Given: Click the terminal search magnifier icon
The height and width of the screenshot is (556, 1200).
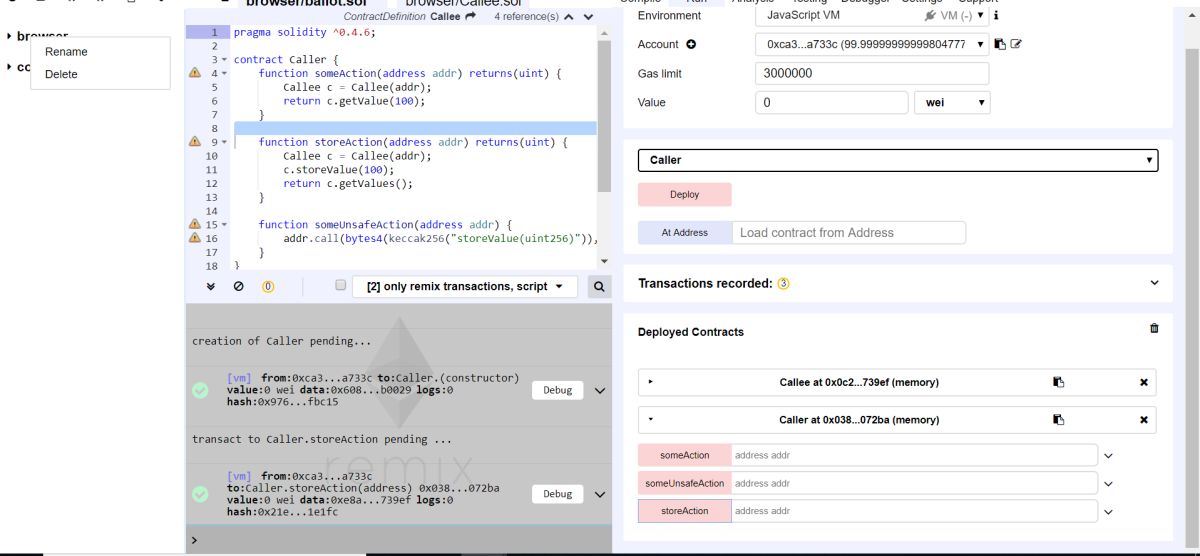Looking at the screenshot, I should 599,286.
